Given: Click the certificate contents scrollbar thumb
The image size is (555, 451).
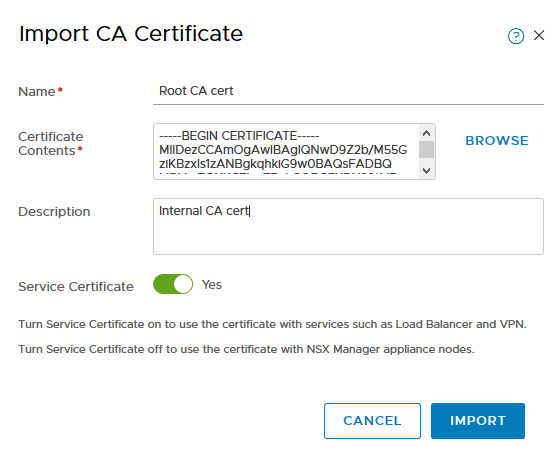Looking at the screenshot, I should 427,149.
